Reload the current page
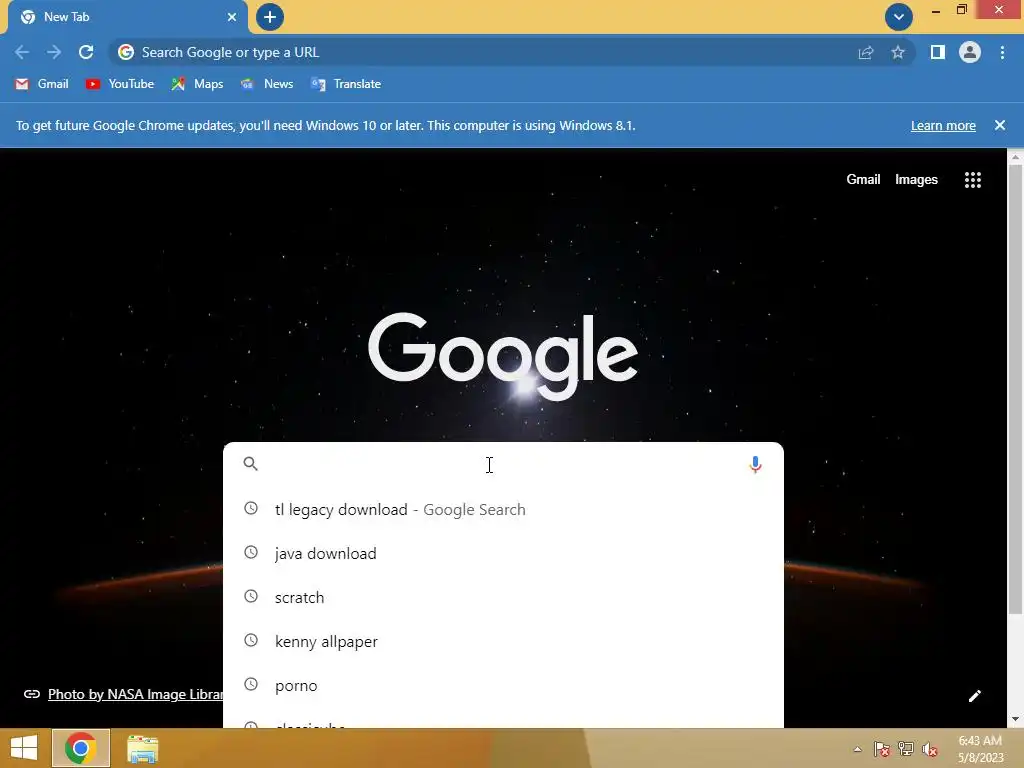 tap(86, 52)
